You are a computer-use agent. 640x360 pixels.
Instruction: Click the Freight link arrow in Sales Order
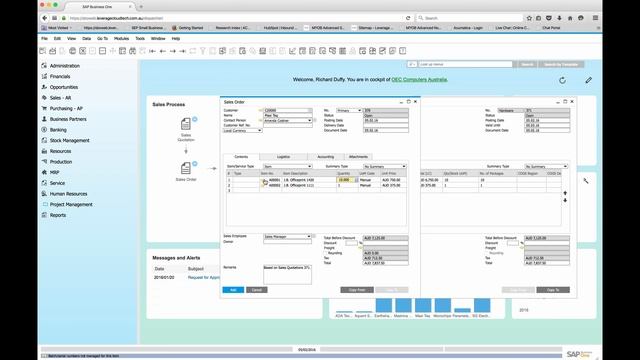pos(360,248)
